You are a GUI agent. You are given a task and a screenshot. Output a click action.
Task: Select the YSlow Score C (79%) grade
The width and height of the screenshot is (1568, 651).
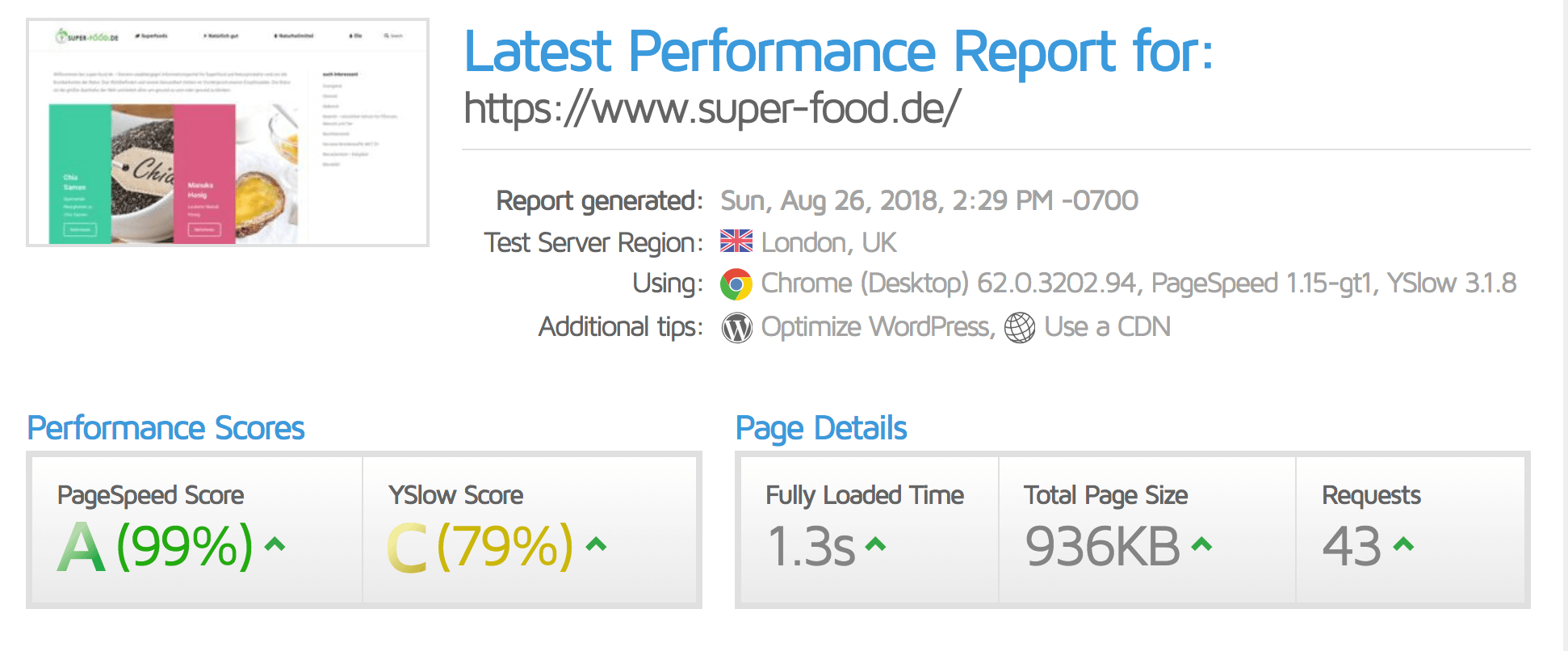click(480, 547)
